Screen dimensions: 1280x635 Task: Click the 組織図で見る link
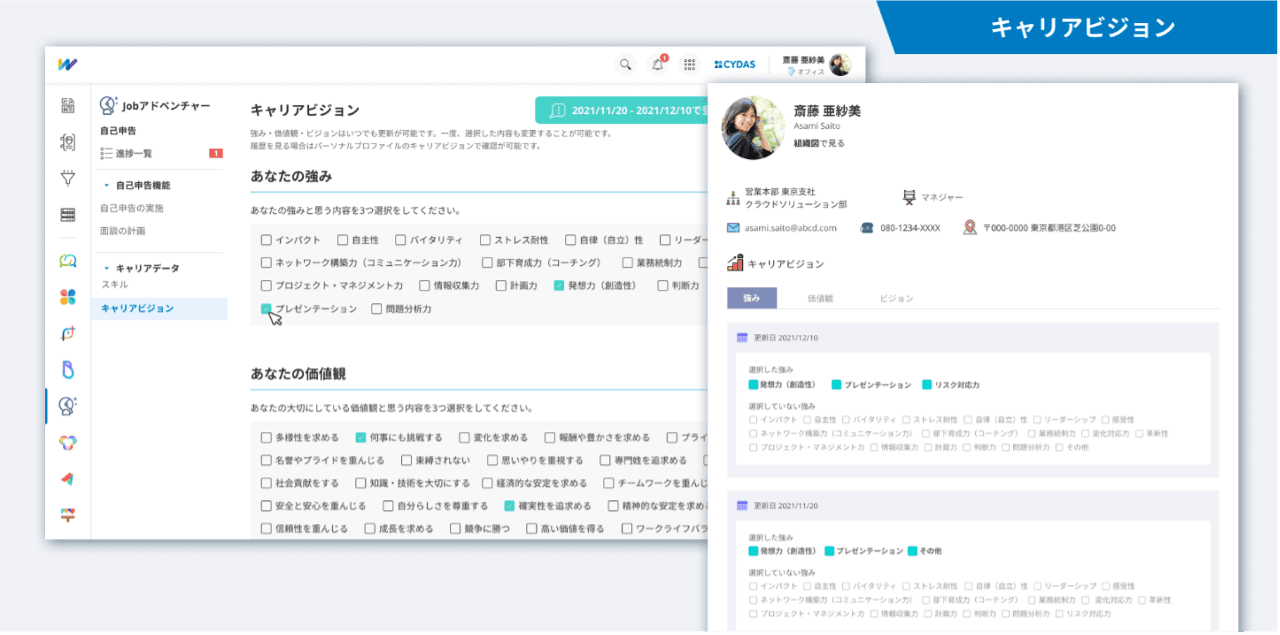(x=819, y=144)
